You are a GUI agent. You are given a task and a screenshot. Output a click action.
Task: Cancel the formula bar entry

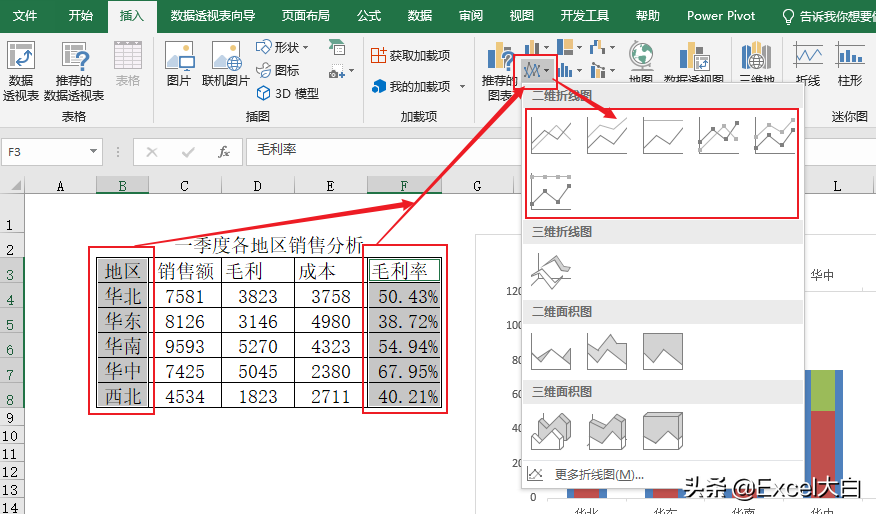tap(151, 152)
